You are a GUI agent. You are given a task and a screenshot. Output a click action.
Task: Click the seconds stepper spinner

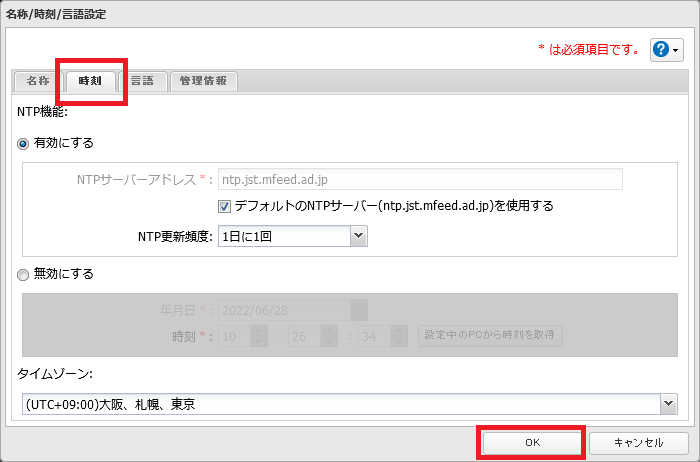point(398,335)
